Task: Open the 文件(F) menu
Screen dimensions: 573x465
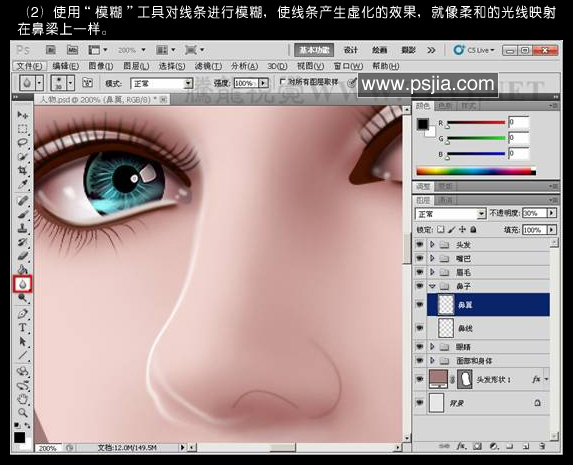Action: coord(30,66)
